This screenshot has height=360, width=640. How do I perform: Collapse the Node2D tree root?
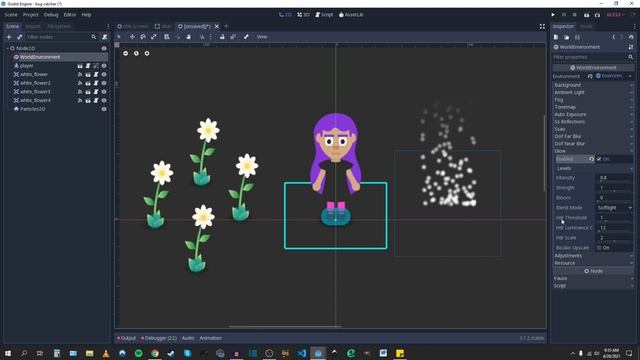click(8, 49)
